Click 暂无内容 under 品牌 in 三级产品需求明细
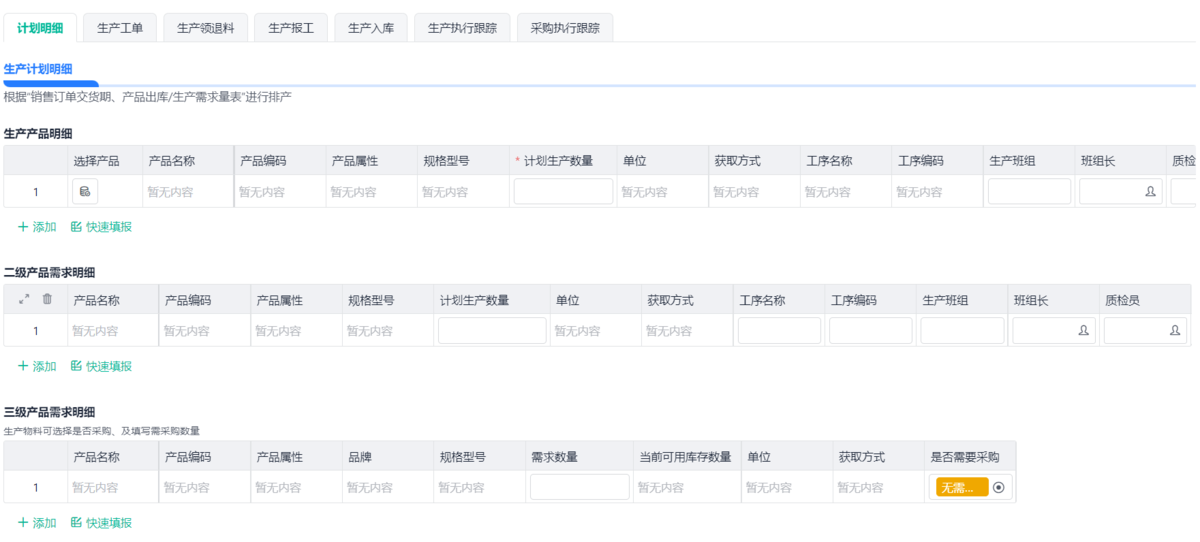This screenshot has width=1200, height=542. click(x=370, y=488)
